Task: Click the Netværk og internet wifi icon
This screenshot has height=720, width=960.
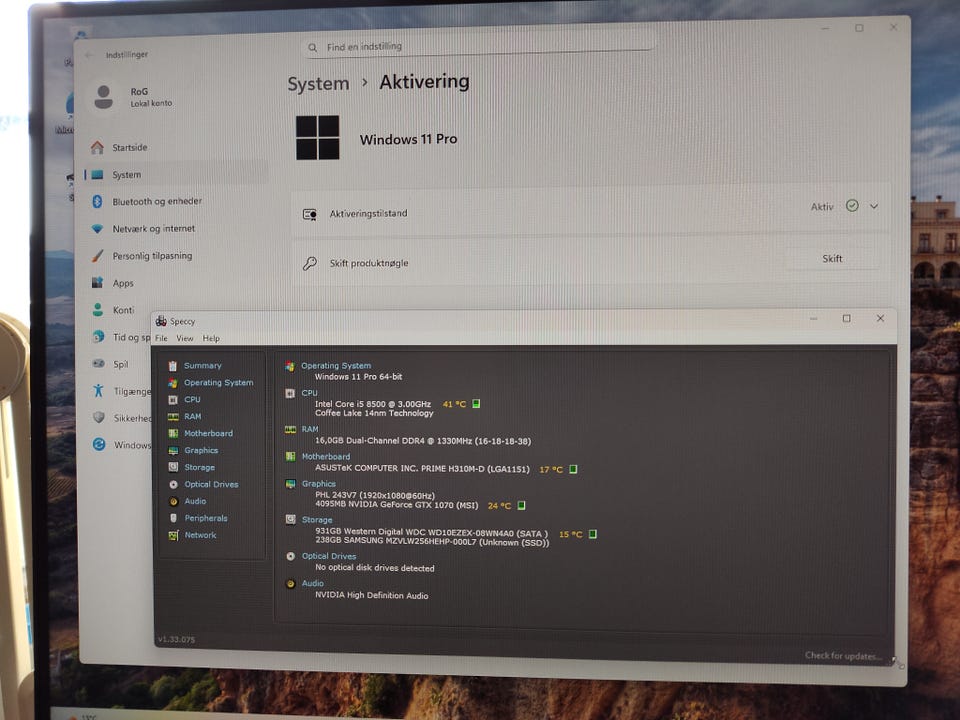Action: click(x=97, y=229)
